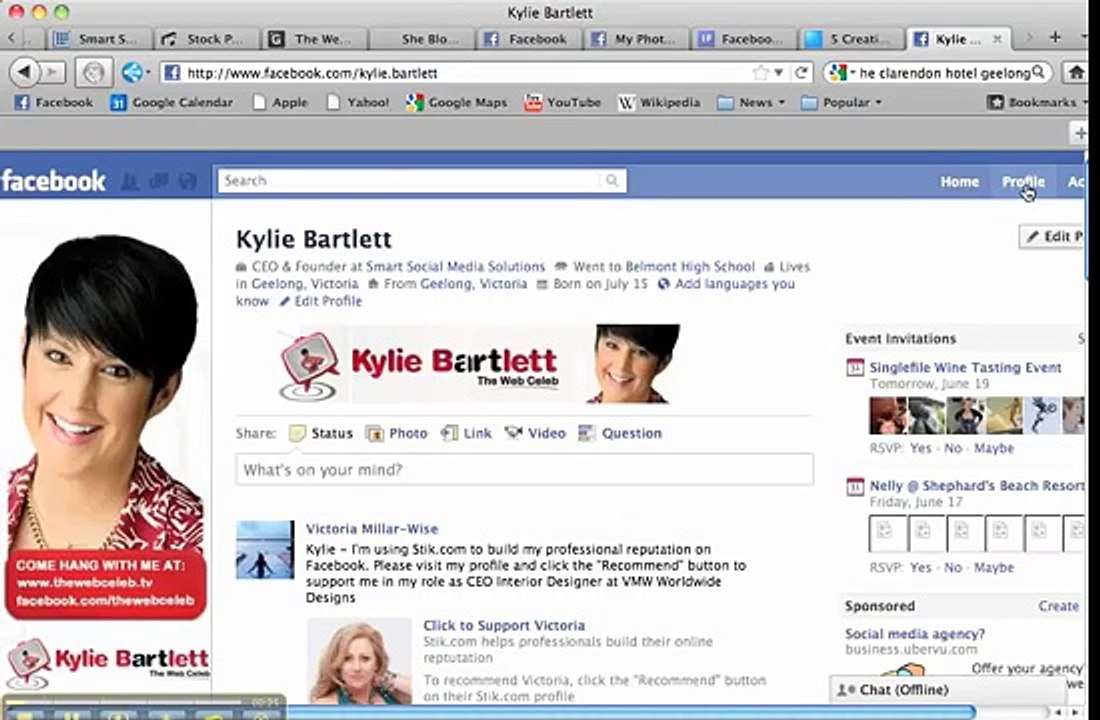
Task: Switch to the My Phot... tab
Action: 636,39
